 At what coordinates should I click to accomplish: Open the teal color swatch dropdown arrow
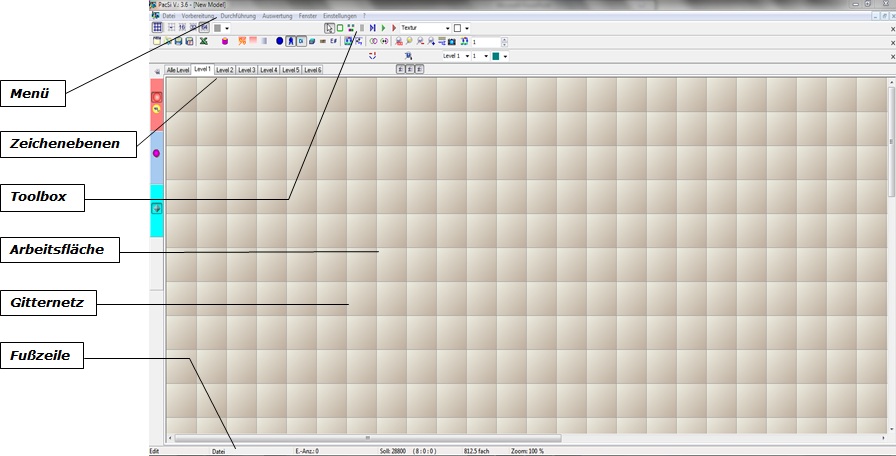click(x=505, y=57)
